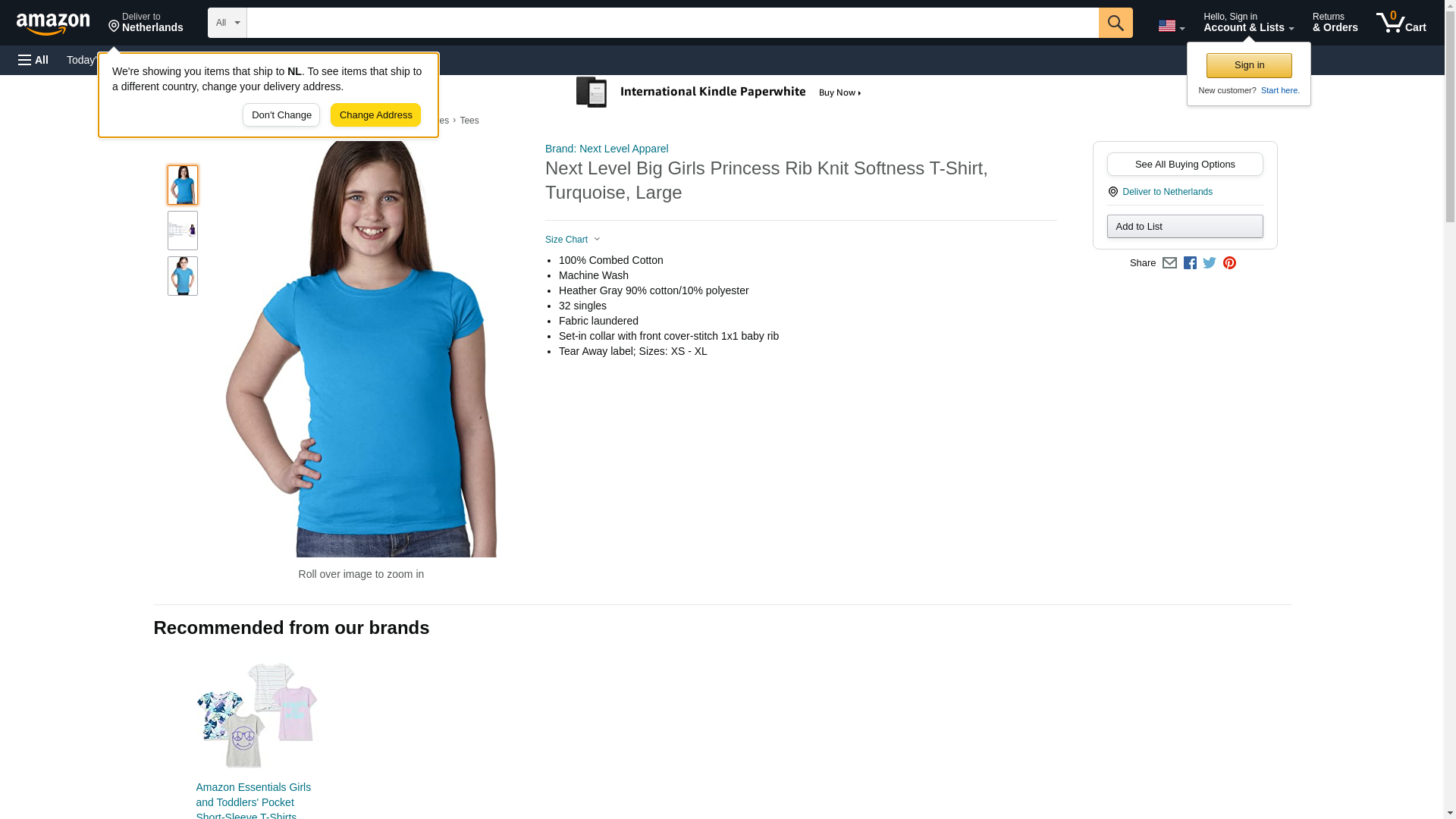1456x819 pixels.
Task: Share on Twitter icon
Action: 1210,263
